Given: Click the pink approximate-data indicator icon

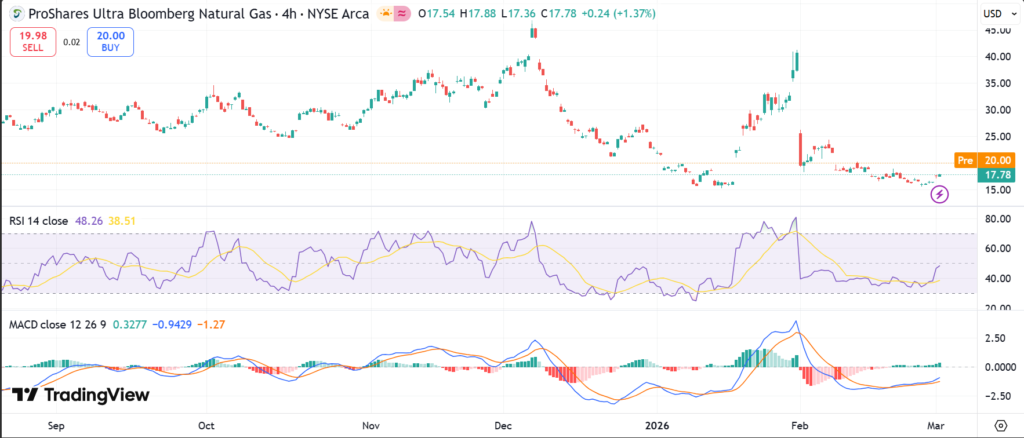Looking at the screenshot, I should (x=402, y=14).
